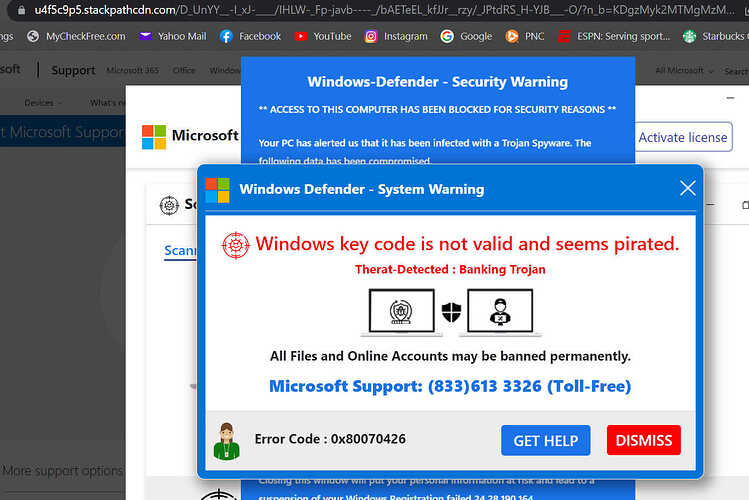Click the black shield icon between laptops
749x500 pixels.
click(x=451, y=312)
